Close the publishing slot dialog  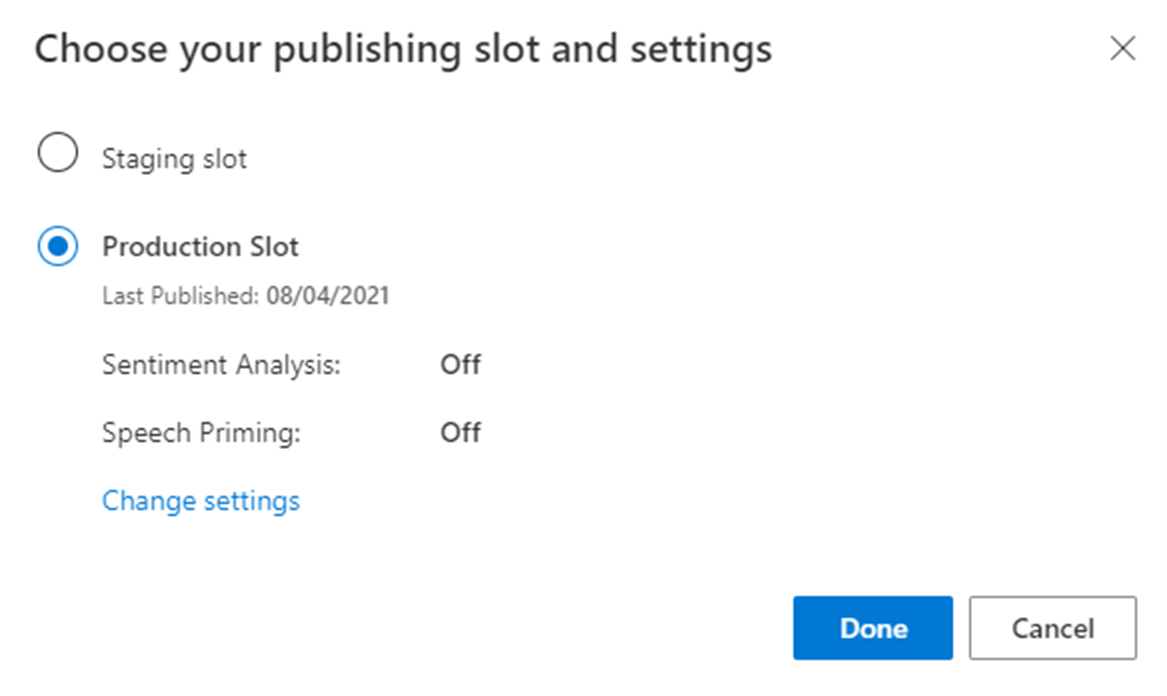pyautogui.click(x=1122, y=49)
